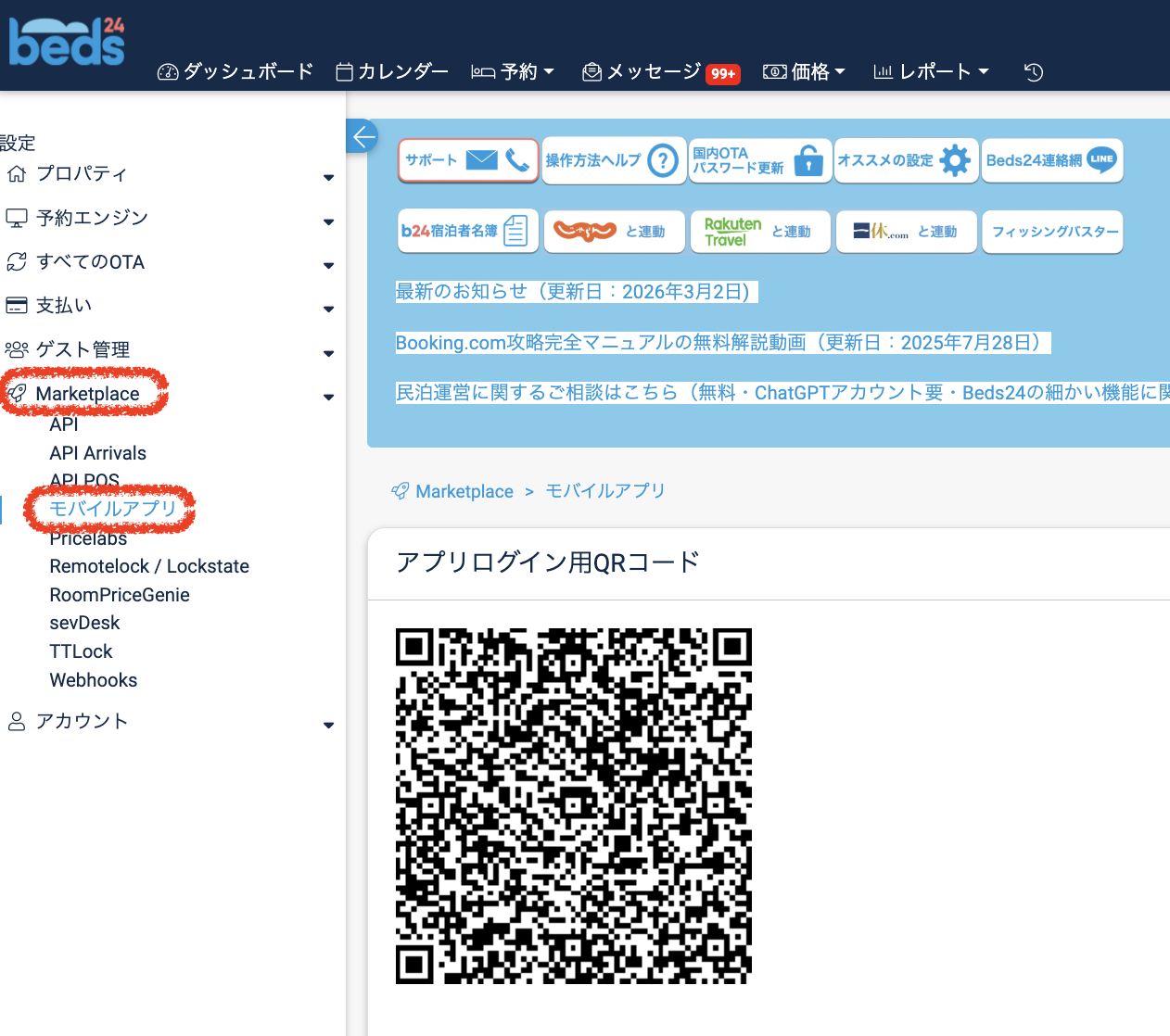Open the 予約 dropdown menu
This screenshot has height=1036, width=1170.
click(513, 72)
